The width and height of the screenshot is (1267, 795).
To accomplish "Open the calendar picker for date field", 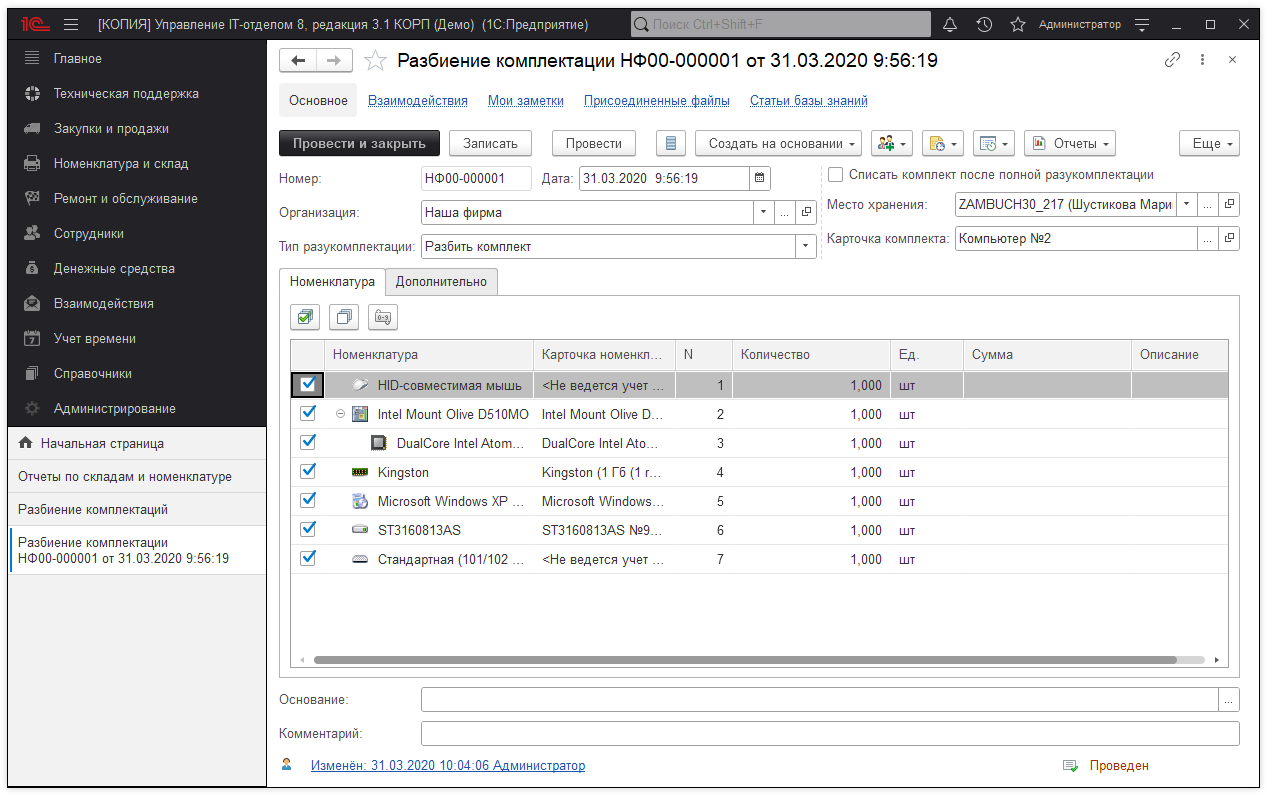I will 760,179.
